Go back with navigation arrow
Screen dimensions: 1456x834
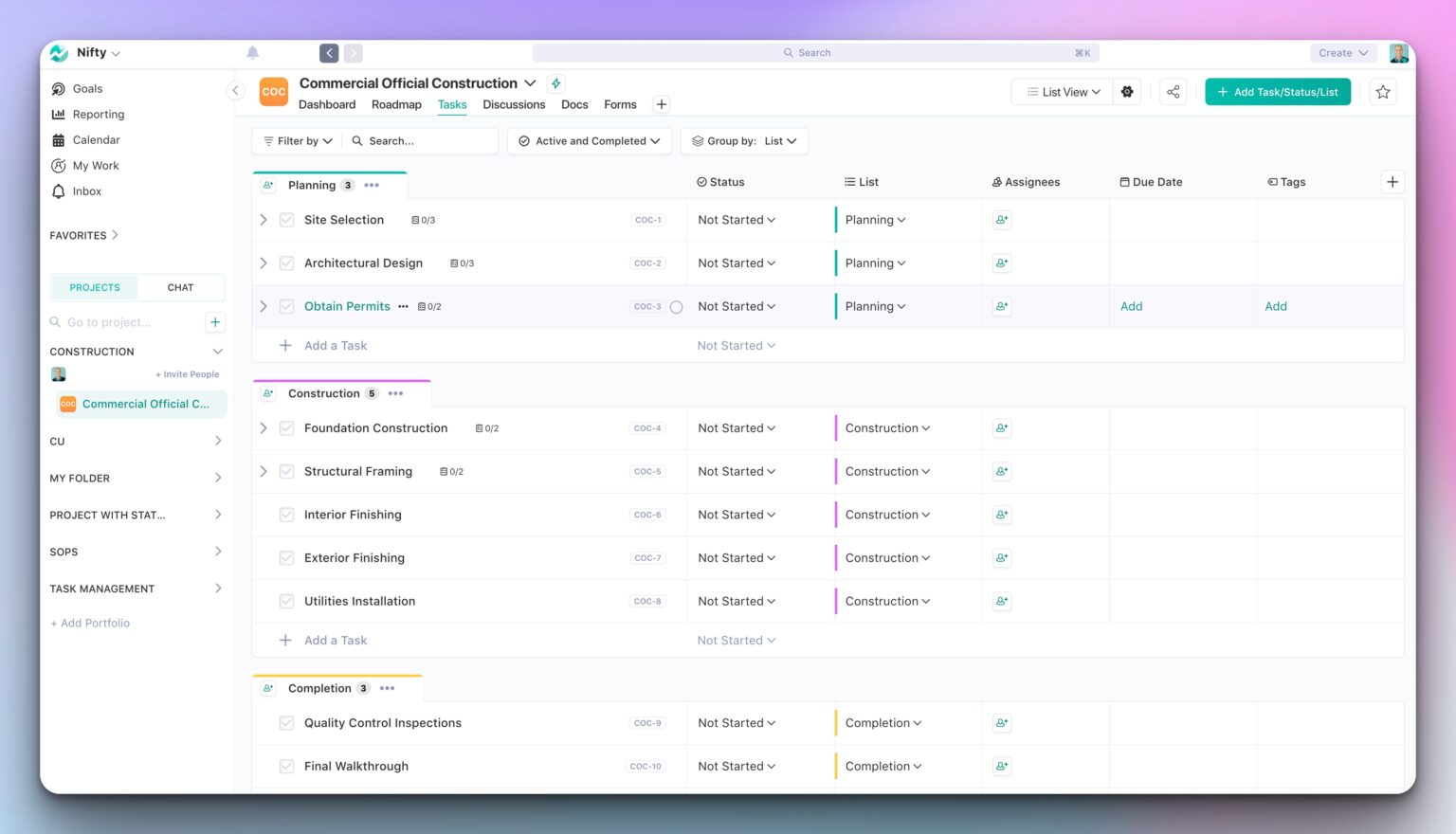click(329, 53)
